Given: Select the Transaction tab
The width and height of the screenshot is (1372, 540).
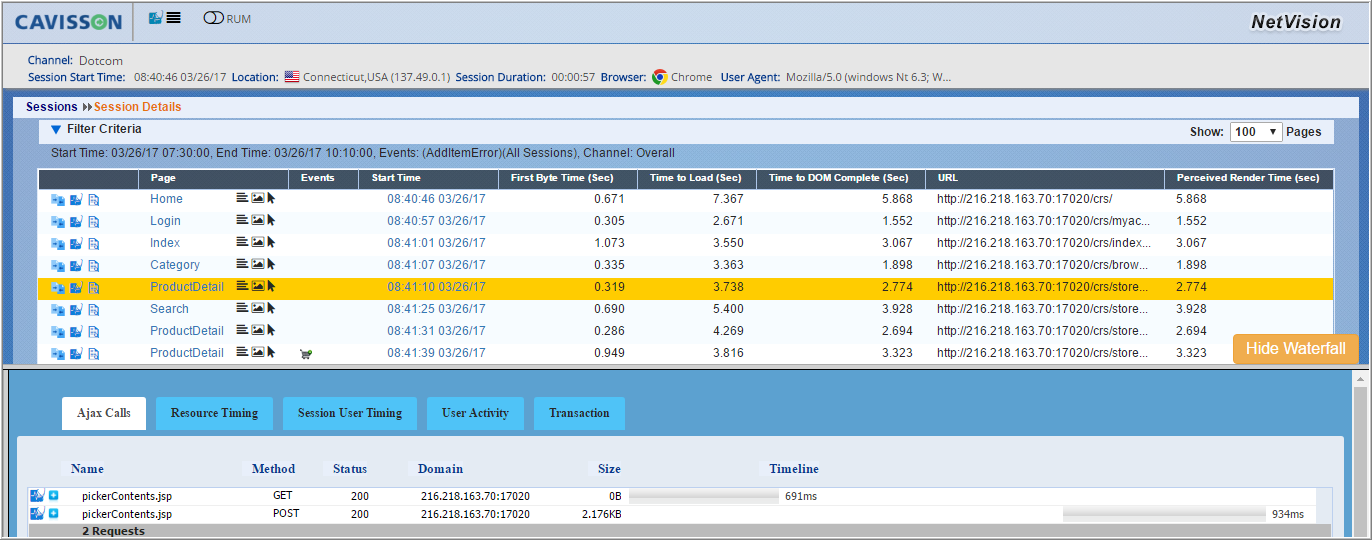Looking at the screenshot, I should [579, 413].
